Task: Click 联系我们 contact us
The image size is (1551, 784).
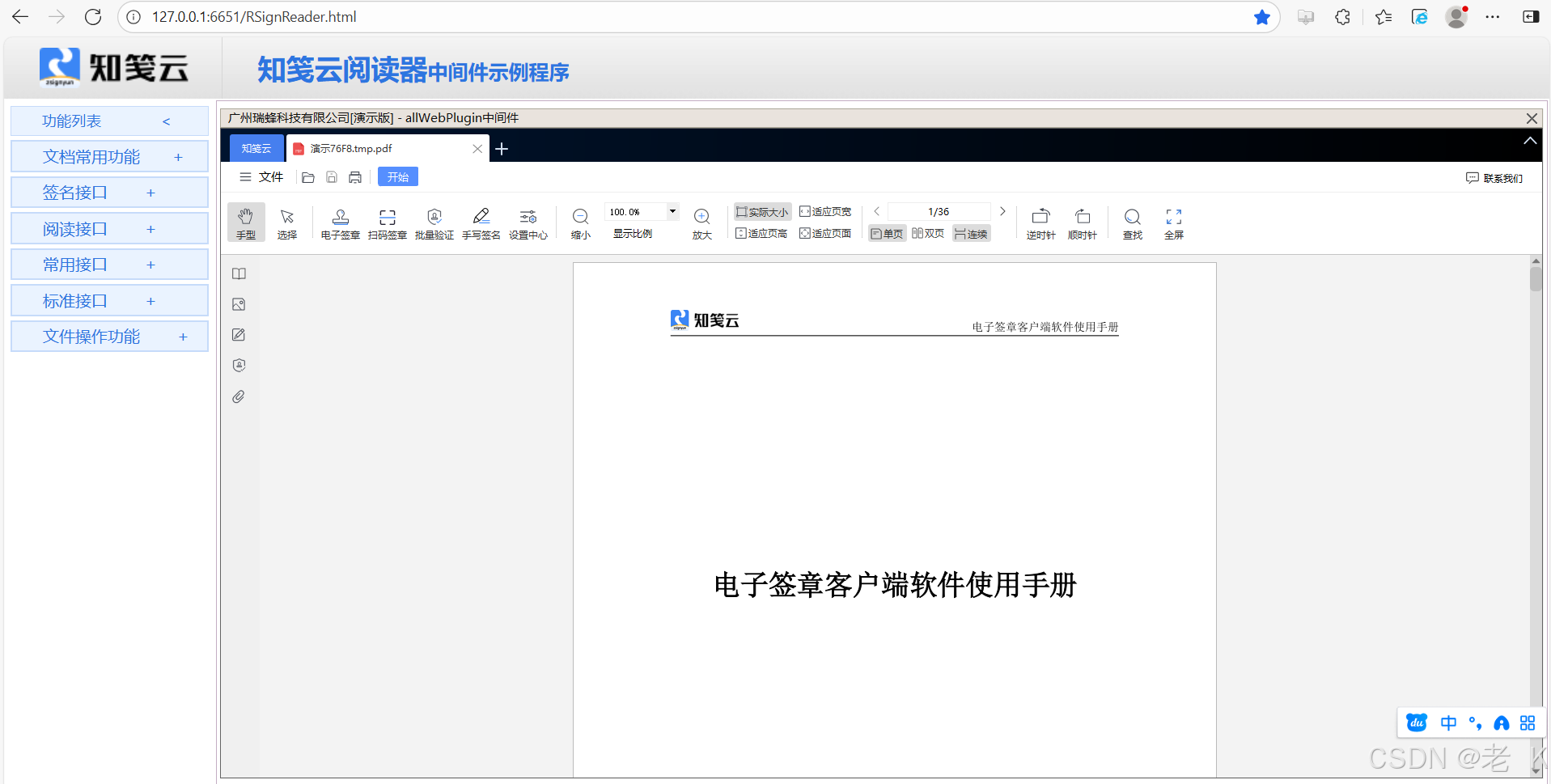Action: 1494,178
